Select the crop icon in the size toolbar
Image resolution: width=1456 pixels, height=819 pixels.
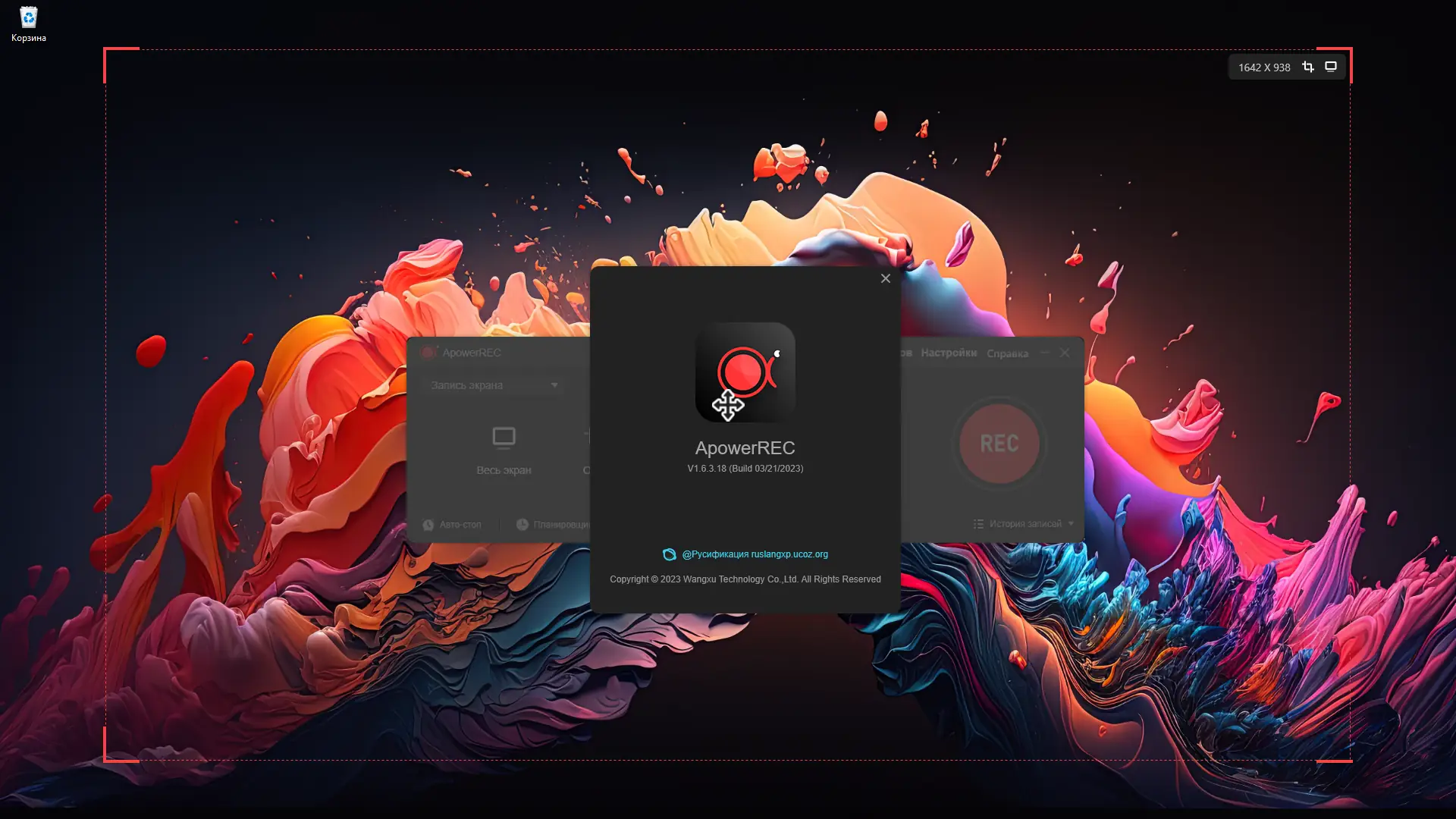(x=1308, y=67)
